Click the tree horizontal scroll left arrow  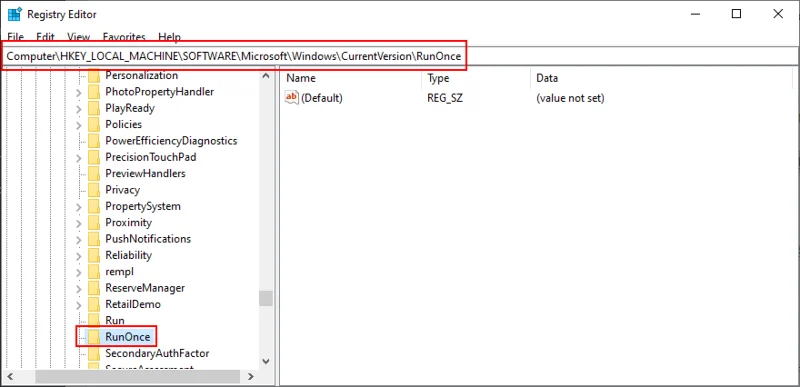(9, 377)
